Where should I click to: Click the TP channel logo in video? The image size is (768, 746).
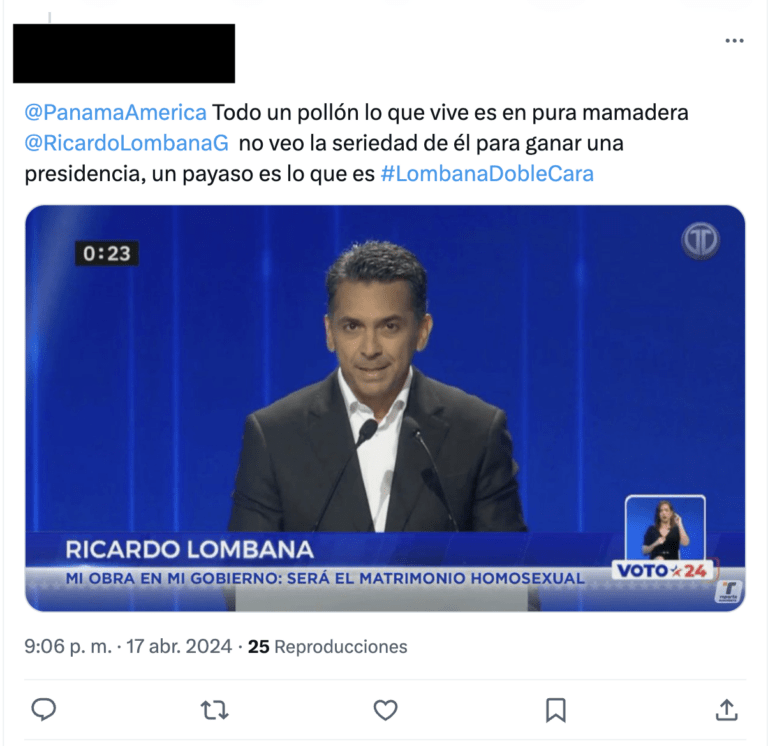click(700, 241)
